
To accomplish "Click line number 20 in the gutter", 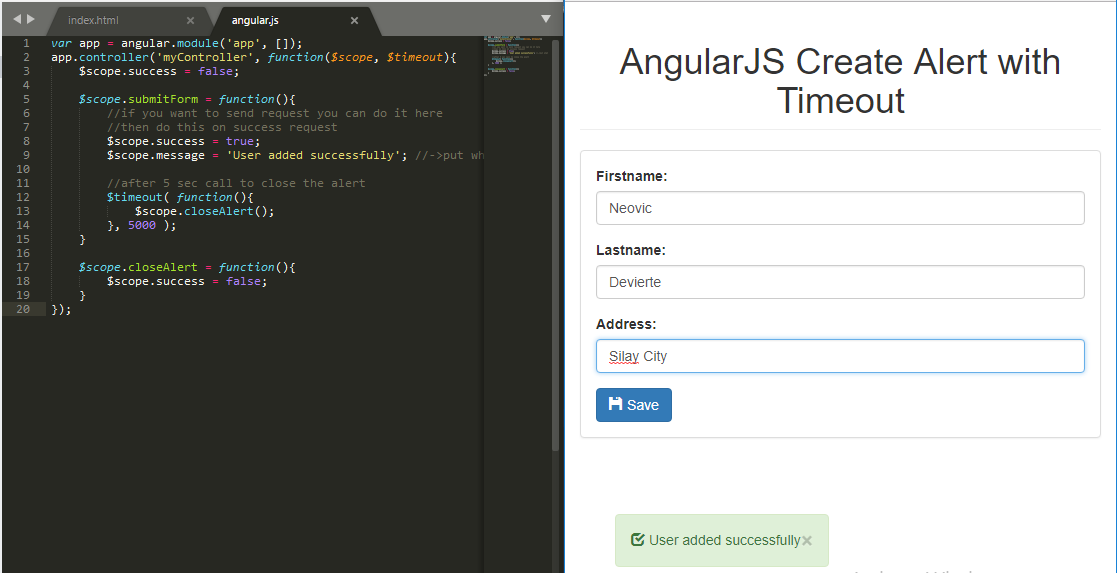I will 23,309.
